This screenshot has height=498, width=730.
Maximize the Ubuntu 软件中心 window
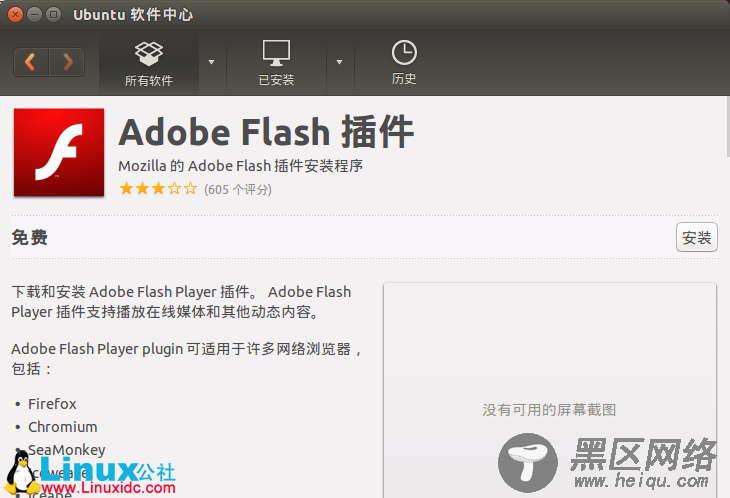(x=54, y=15)
